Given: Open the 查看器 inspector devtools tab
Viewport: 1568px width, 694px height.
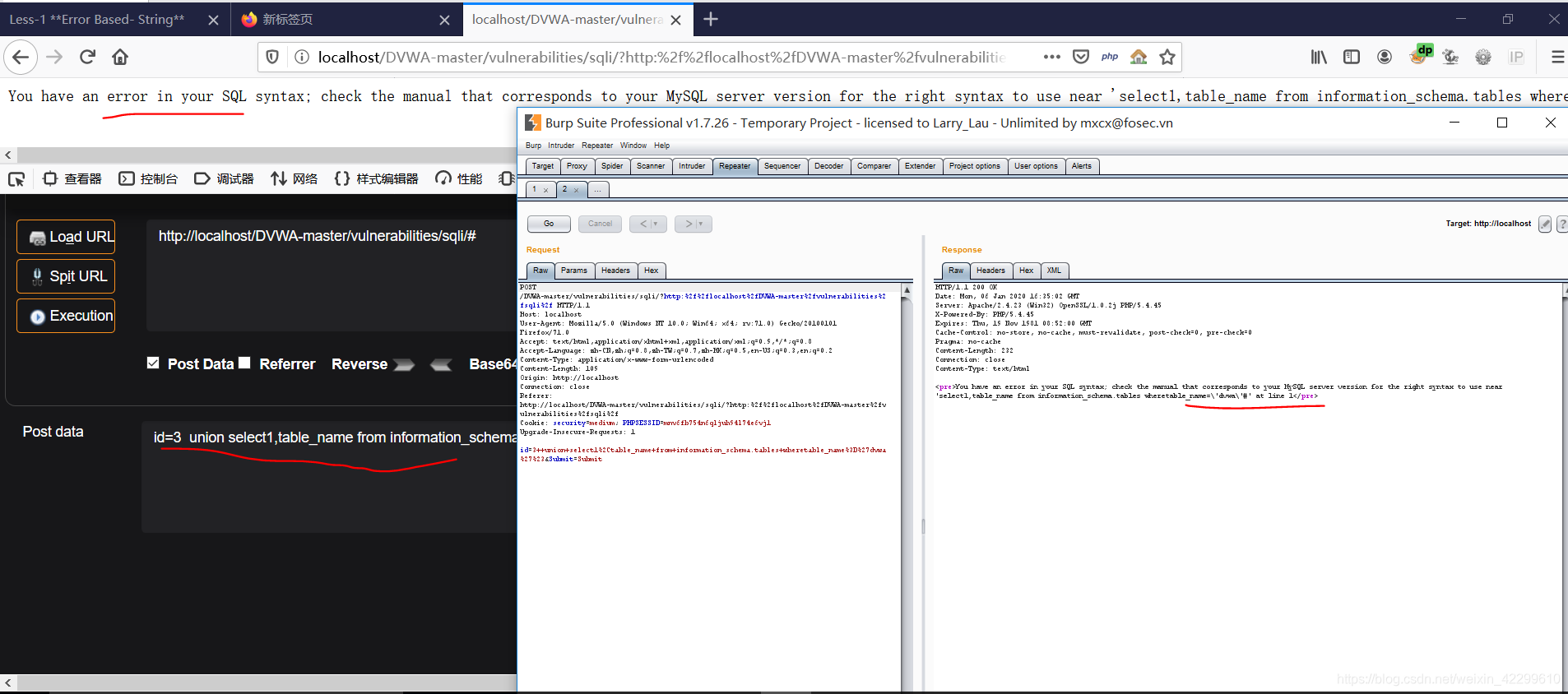Looking at the screenshot, I should click(x=72, y=178).
